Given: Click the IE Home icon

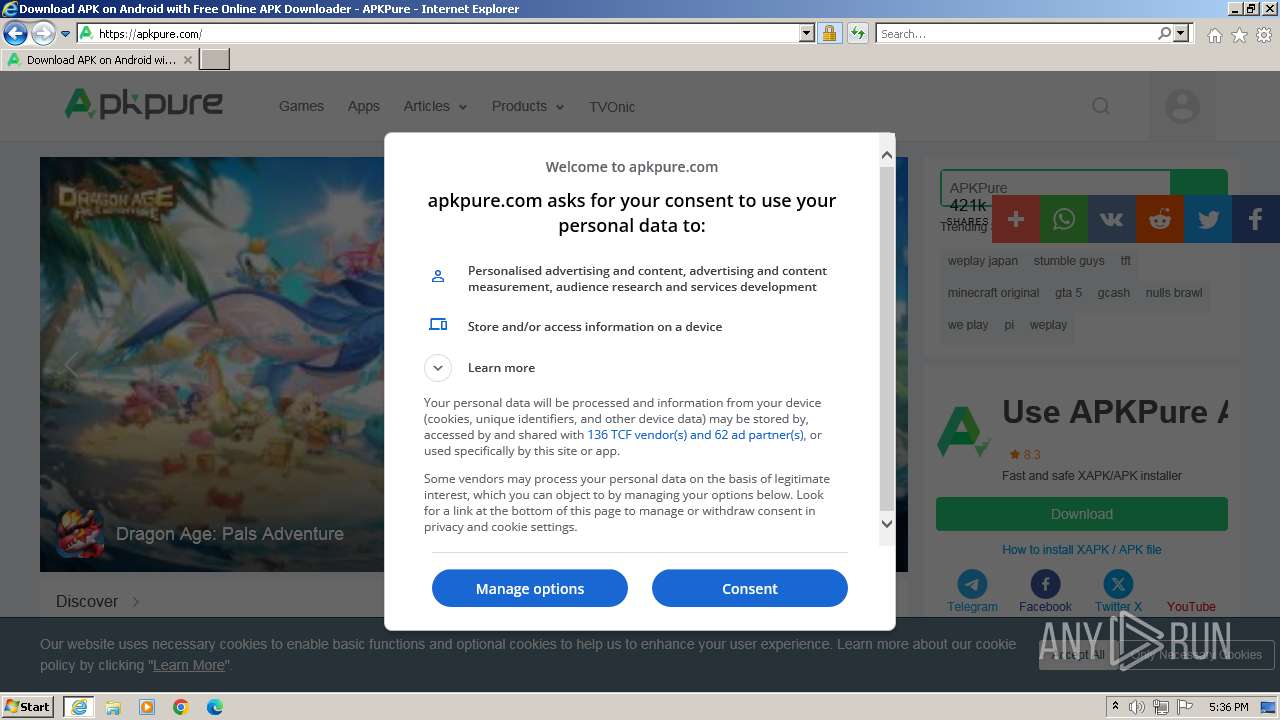Looking at the screenshot, I should [x=1214, y=35].
